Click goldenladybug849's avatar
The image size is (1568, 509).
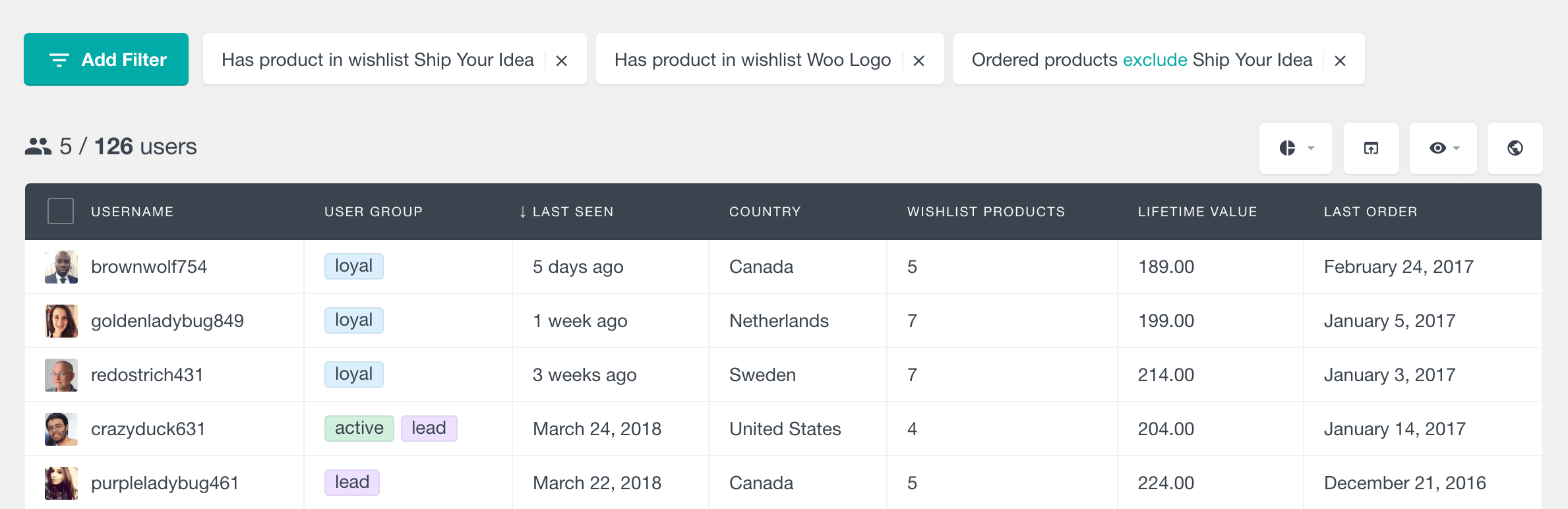pos(61,321)
